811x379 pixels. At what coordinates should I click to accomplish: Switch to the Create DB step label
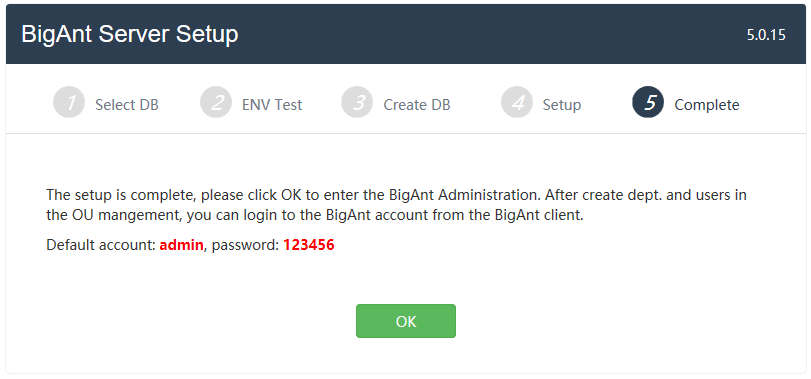tap(417, 105)
